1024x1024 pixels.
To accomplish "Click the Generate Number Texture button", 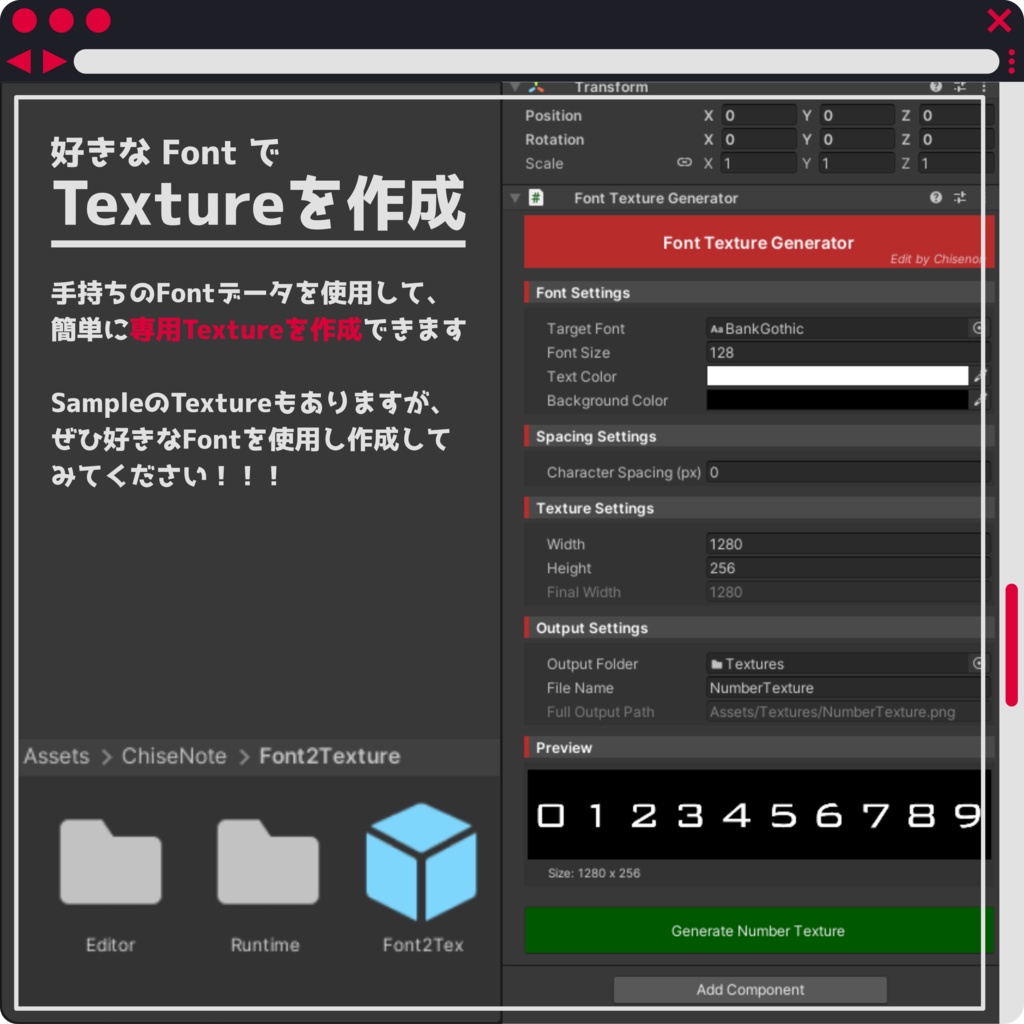I will [758, 931].
